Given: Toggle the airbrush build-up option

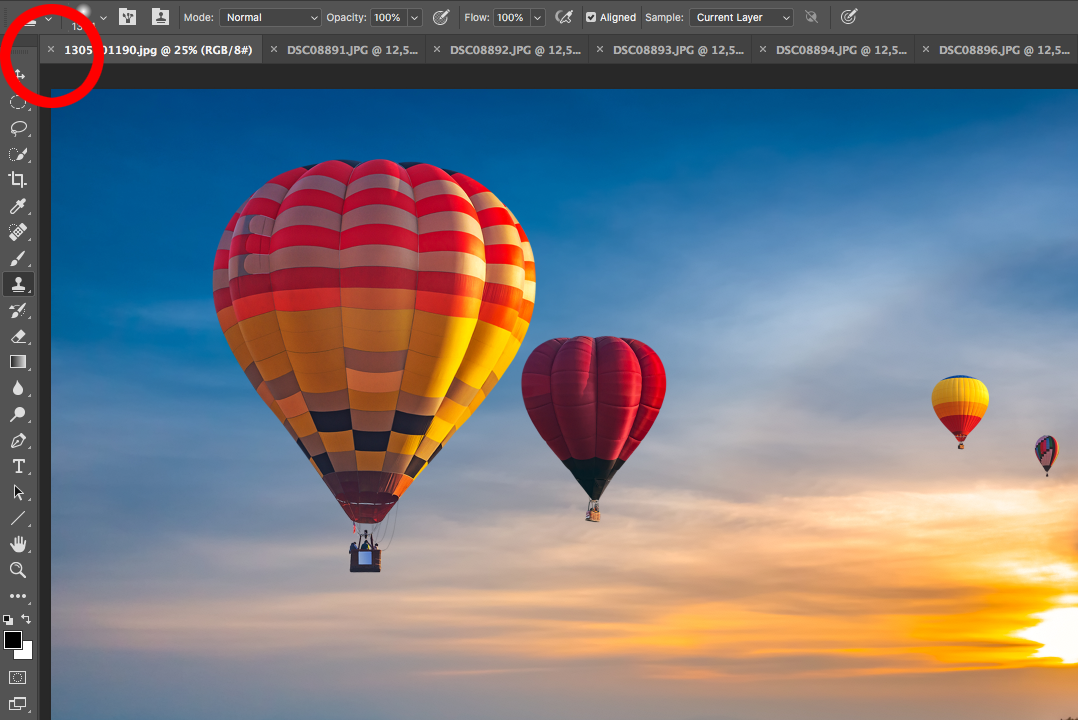Looking at the screenshot, I should (x=565, y=17).
